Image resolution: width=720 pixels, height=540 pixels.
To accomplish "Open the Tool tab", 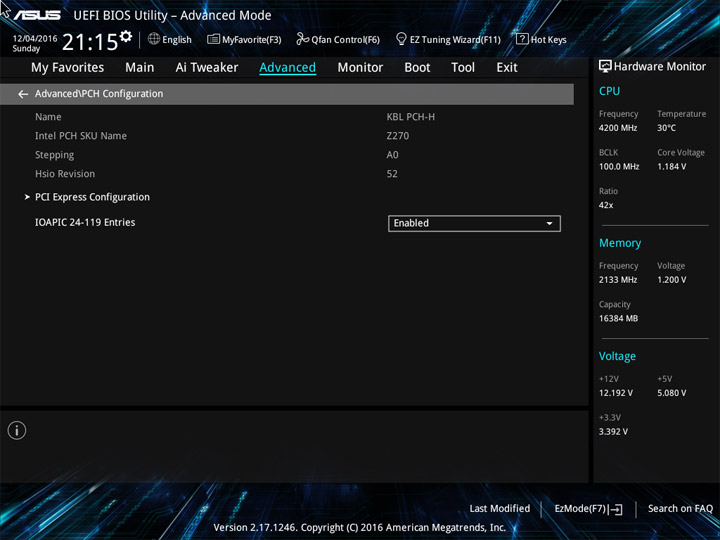I will point(463,68).
